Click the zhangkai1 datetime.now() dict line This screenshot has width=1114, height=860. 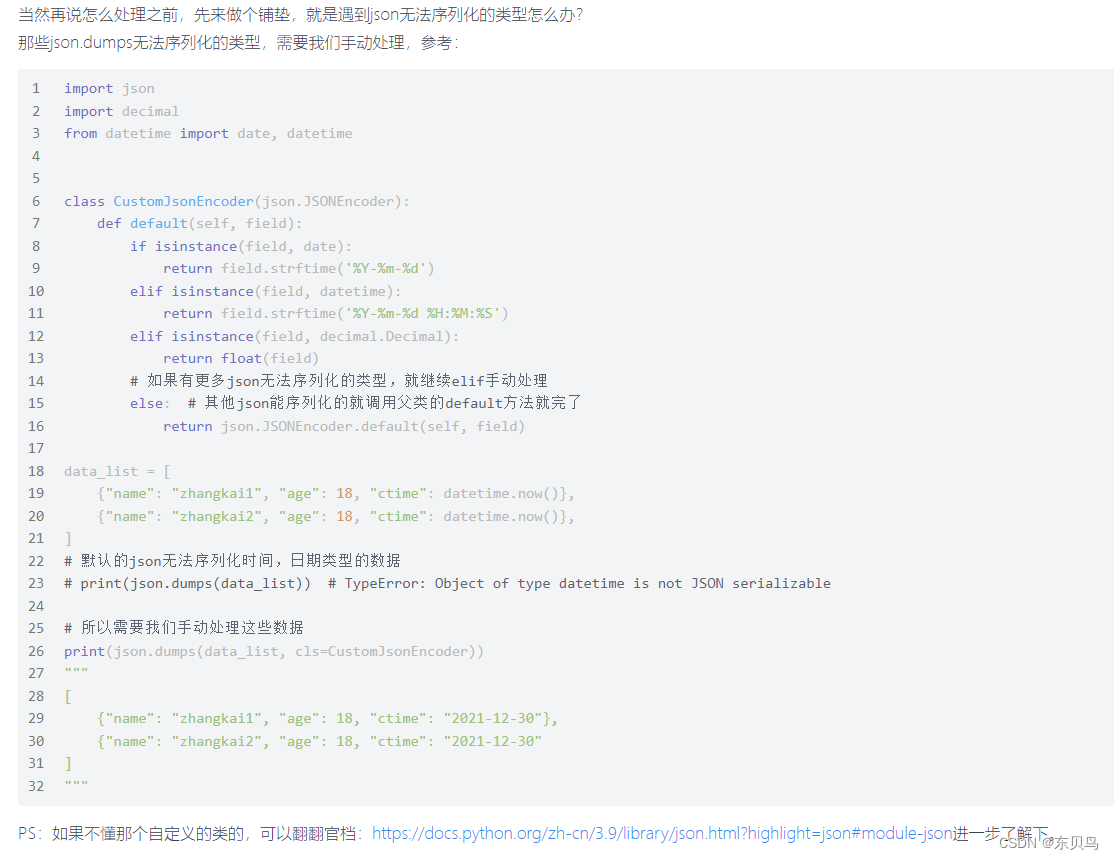point(336,493)
